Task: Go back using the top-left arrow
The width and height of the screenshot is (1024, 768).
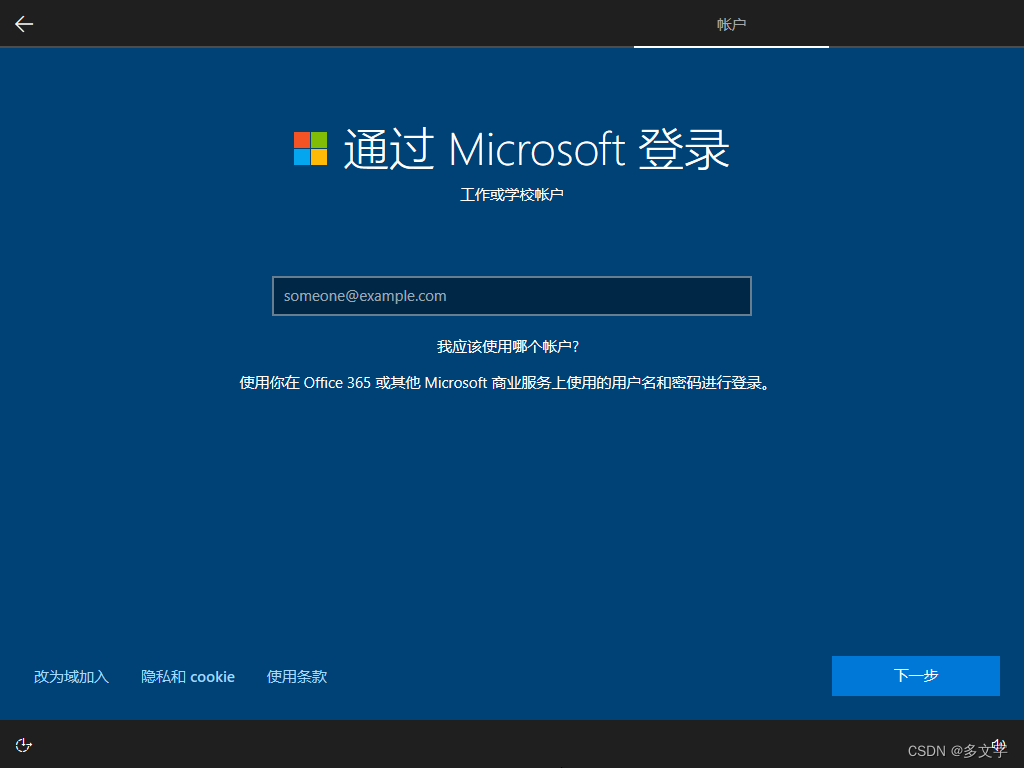Action: click(x=24, y=24)
